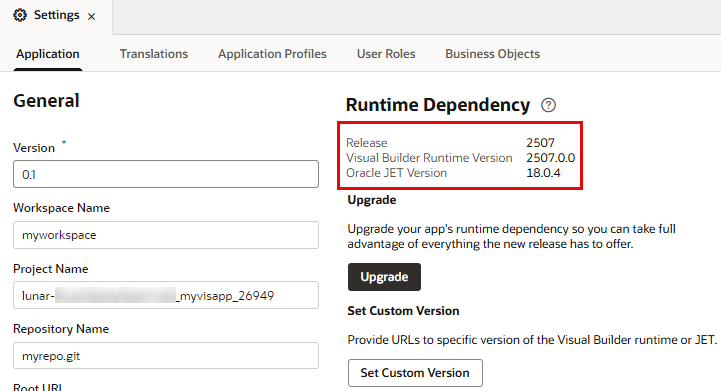Image resolution: width=721 pixels, height=391 pixels.
Task: Select Visual Builder Runtime Version 2507.0.0
Action: (x=550, y=158)
